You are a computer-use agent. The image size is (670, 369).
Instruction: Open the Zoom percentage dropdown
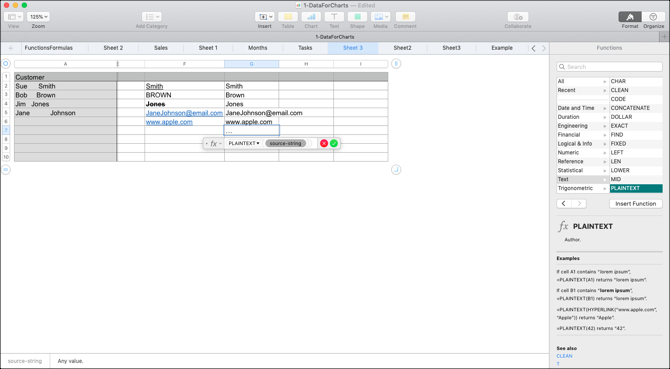38,17
